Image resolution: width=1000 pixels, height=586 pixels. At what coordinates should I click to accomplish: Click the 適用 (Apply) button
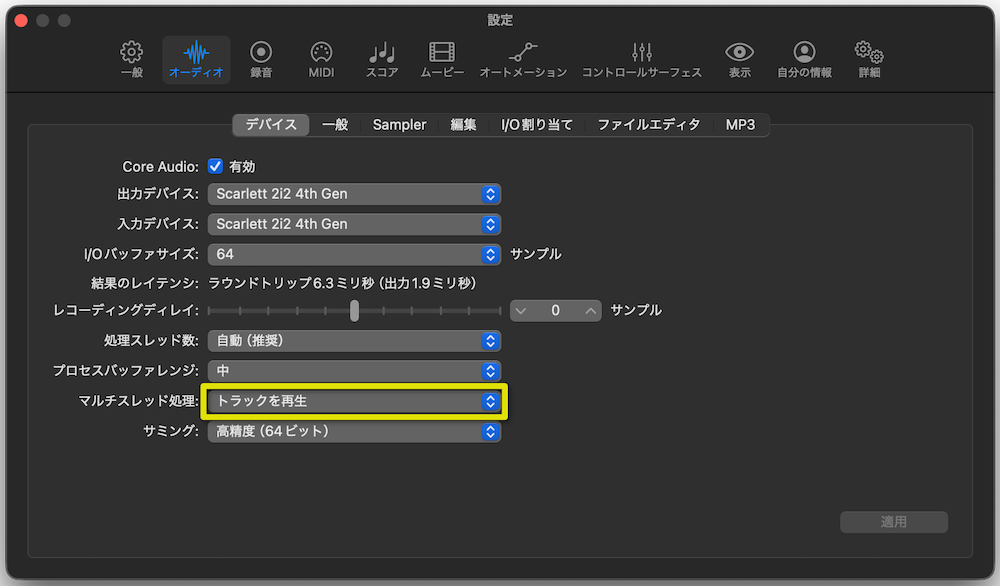tap(893, 521)
